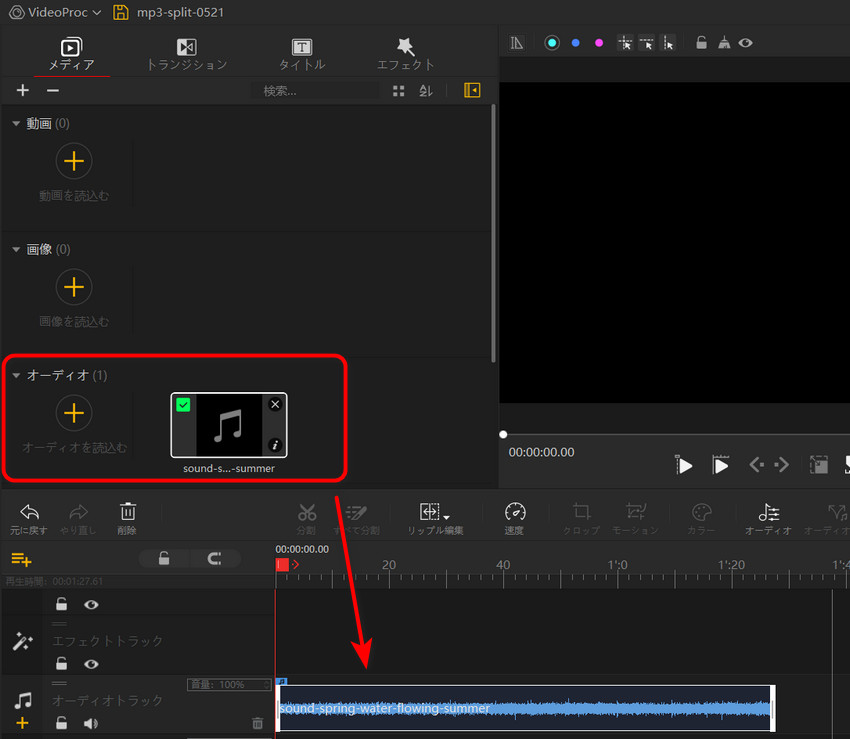The width and height of the screenshot is (850, 739).
Task: Select the sound-s...-summer audio thumbnail
Action: 229,425
